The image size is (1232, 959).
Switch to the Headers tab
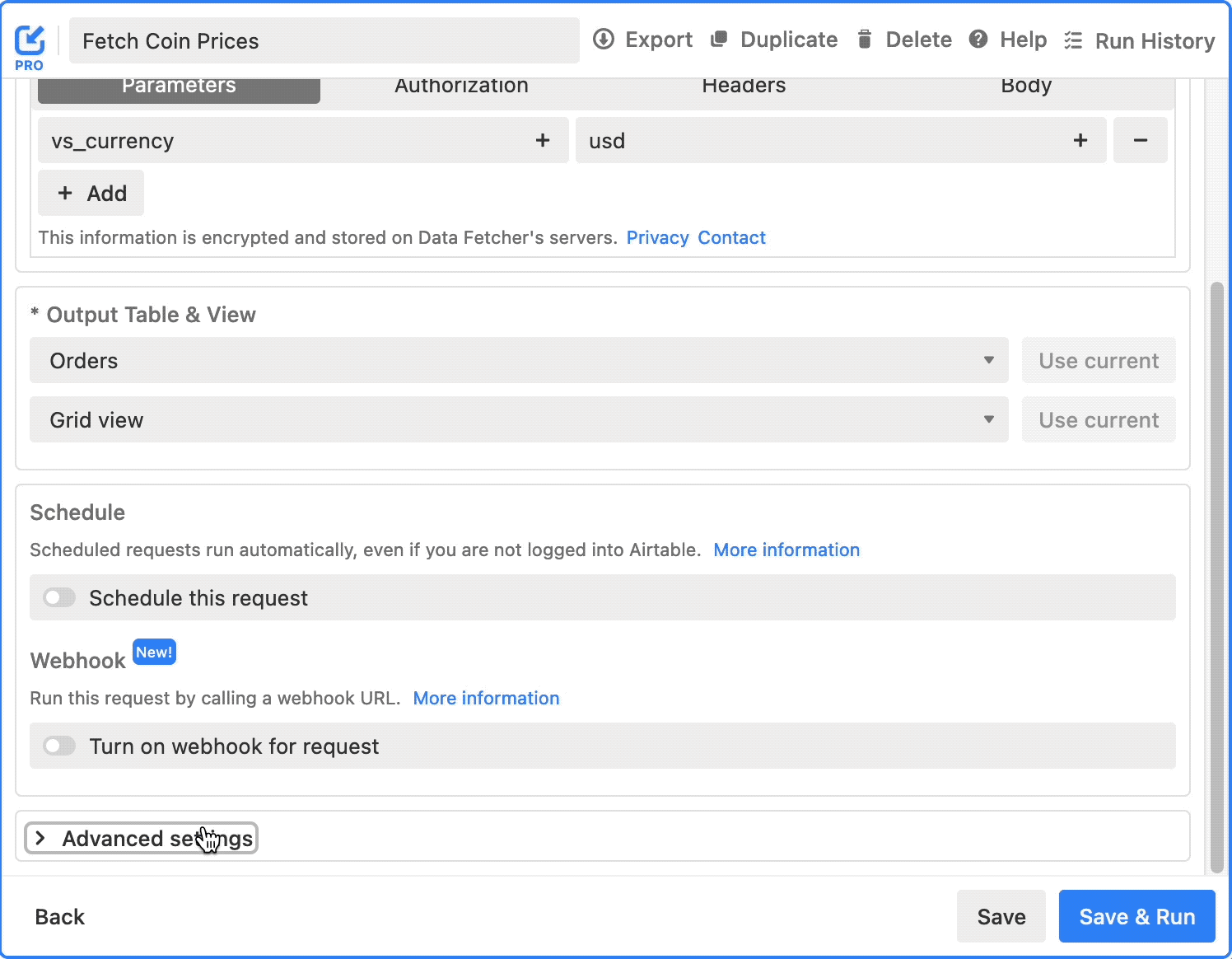(x=744, y=87)
